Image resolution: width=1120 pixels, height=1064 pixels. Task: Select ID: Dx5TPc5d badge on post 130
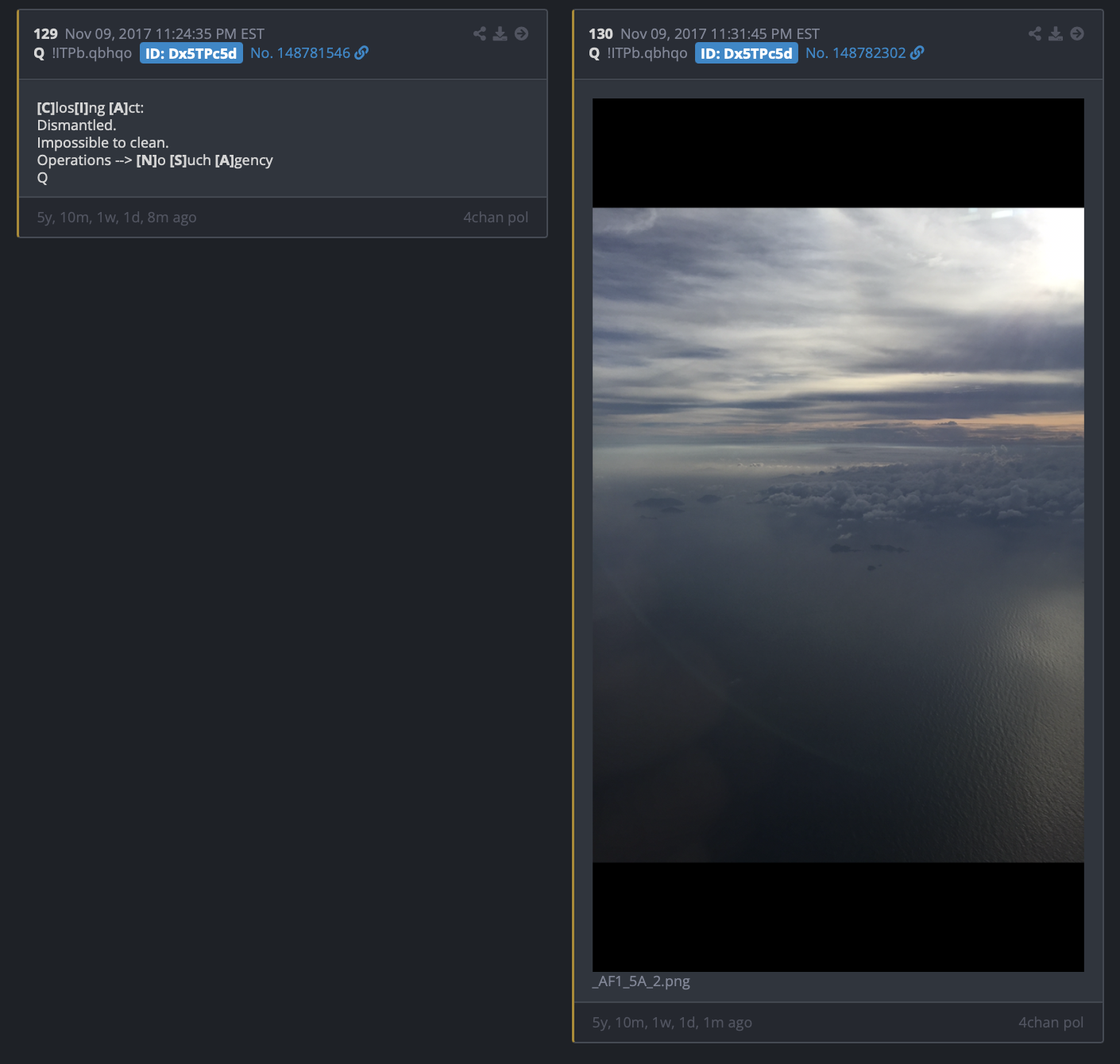coord(747,53)
